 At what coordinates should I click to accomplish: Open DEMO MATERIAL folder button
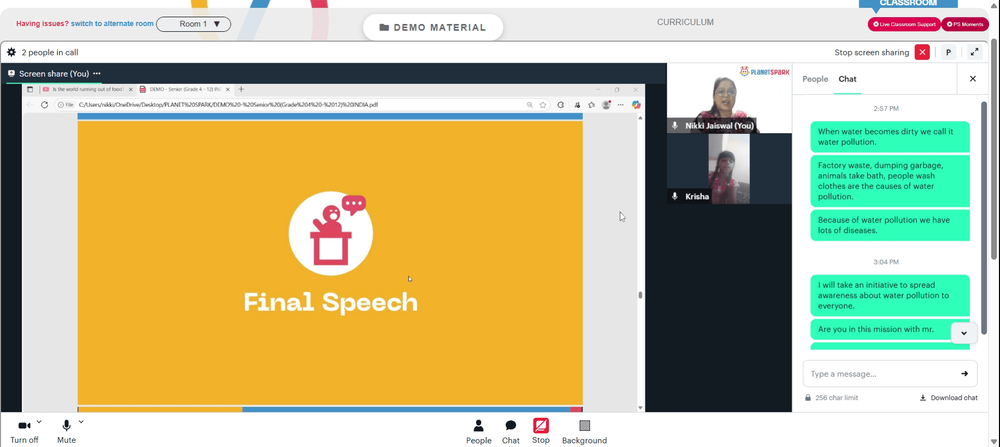coord(433,27)
